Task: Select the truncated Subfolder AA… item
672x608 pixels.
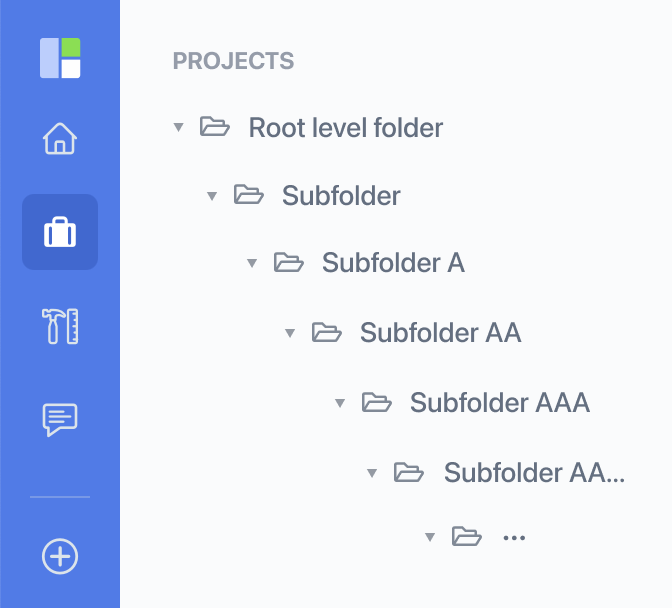Action: coord(534,473)
